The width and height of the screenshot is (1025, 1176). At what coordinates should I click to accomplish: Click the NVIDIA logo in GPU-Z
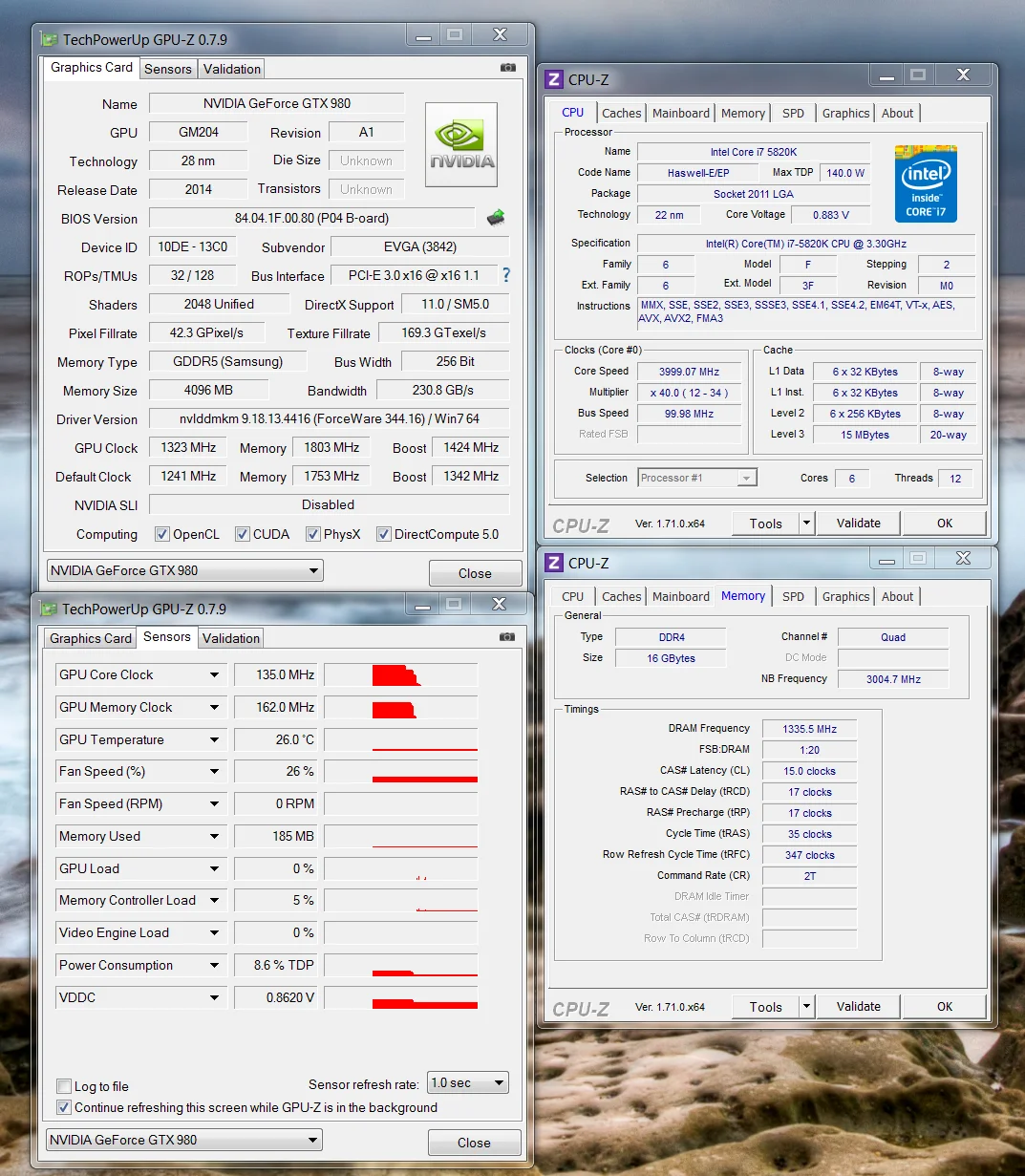[461, 143]
